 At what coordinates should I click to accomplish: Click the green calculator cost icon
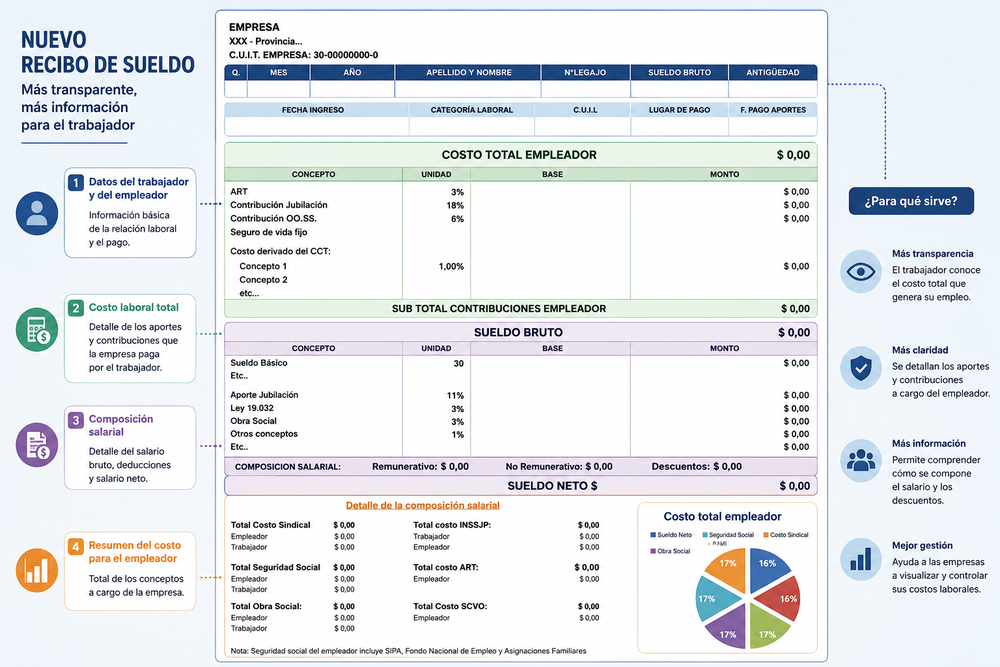tap(37, 330)
